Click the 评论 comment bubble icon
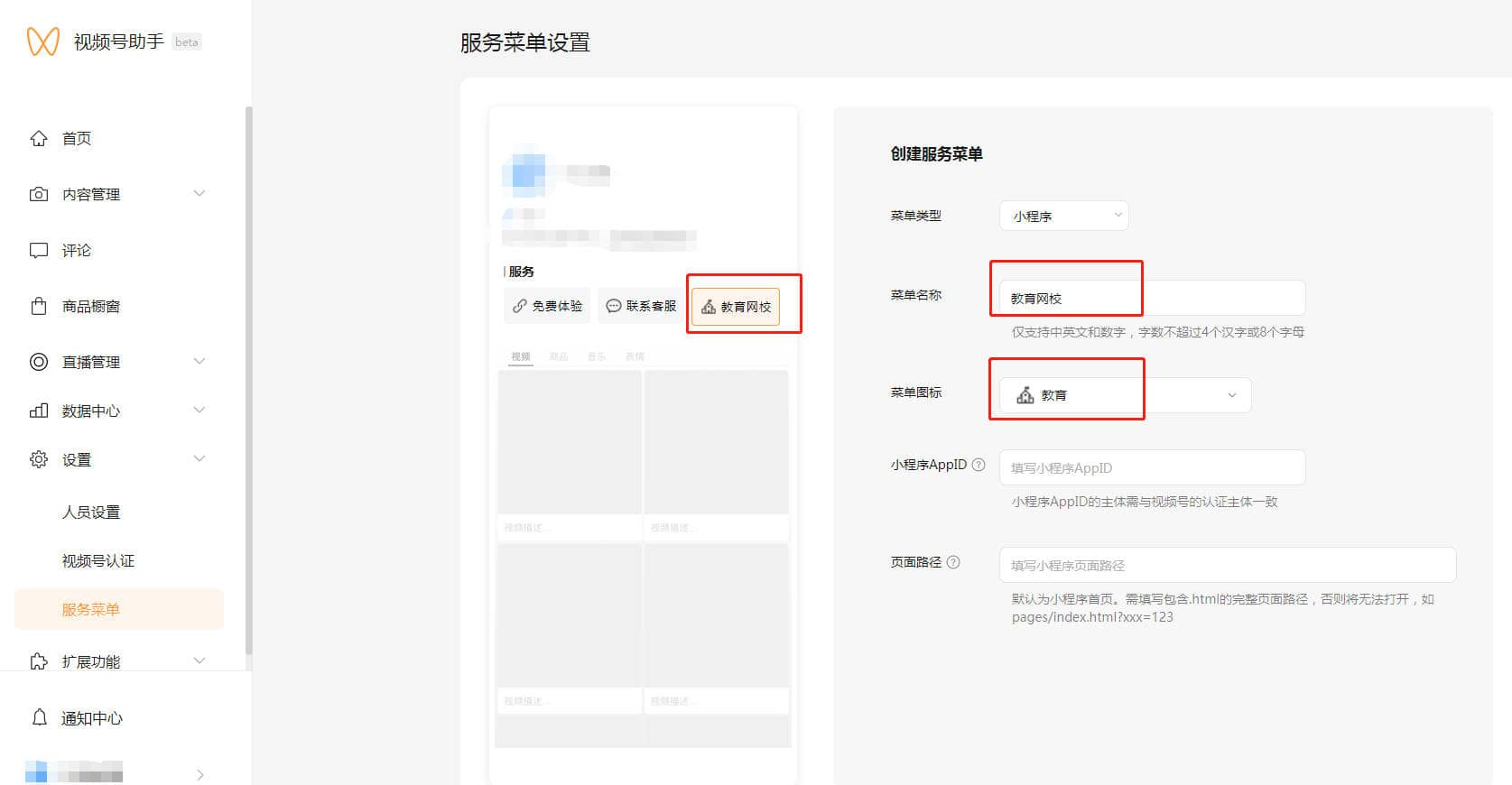This screenshot has height=785, width=1512. click(39, 250)
